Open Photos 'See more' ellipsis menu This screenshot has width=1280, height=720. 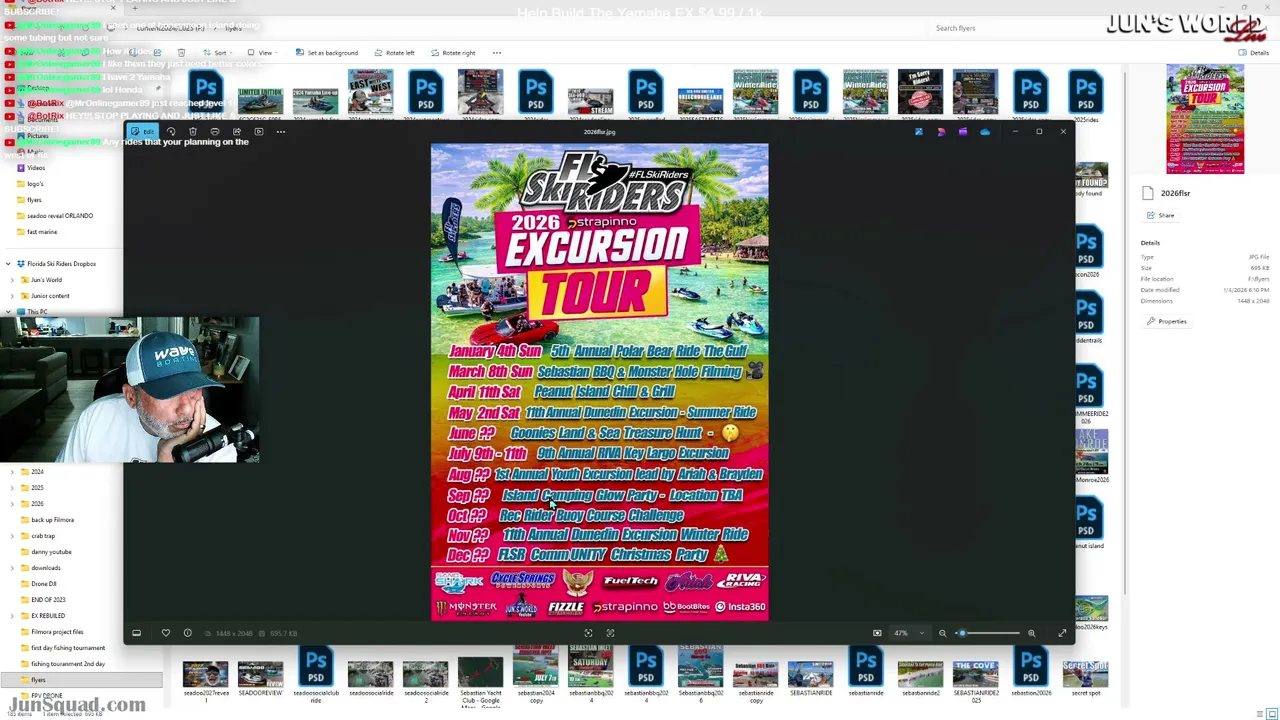point(281,132)
